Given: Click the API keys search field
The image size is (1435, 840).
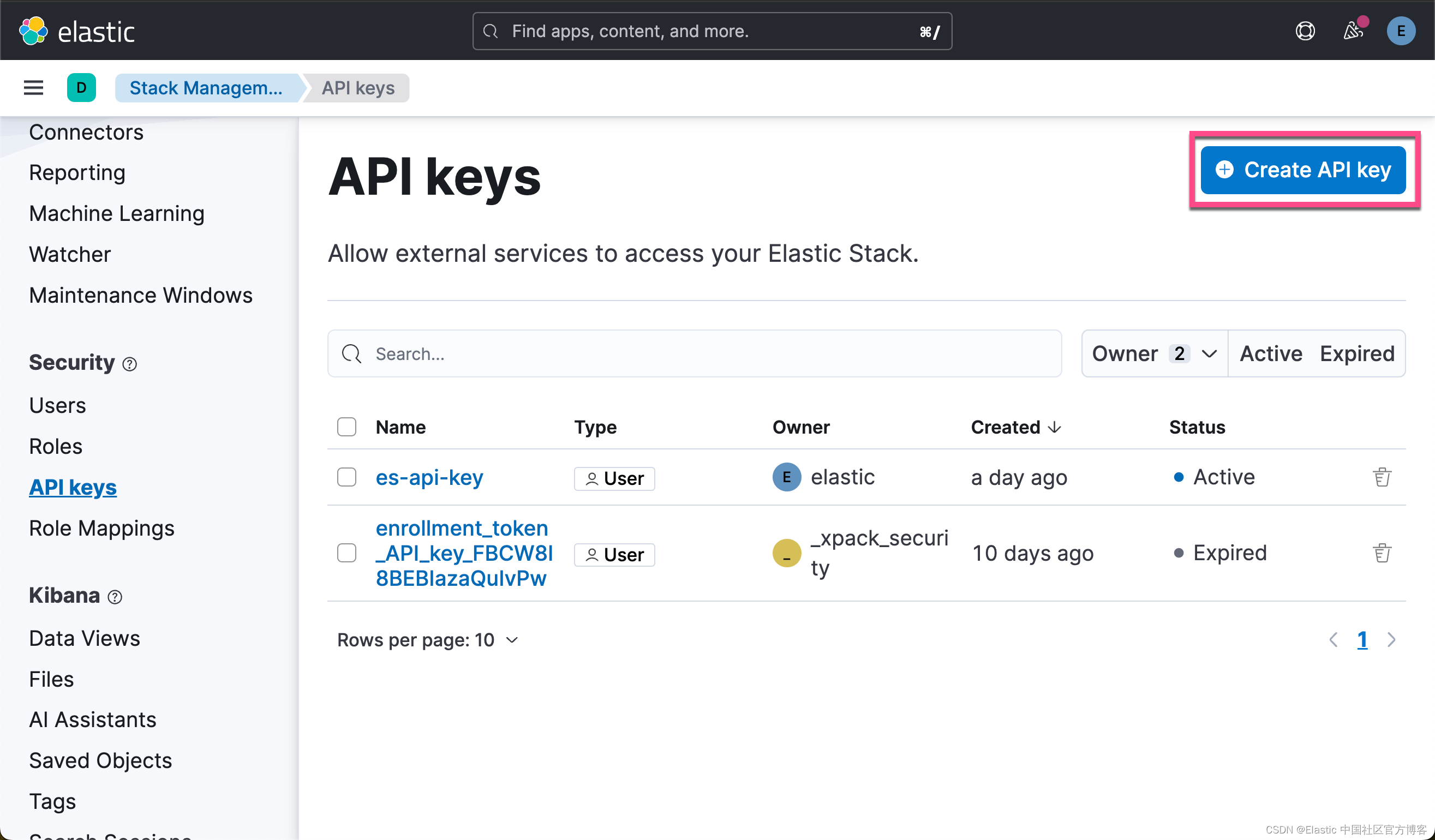Looking at the screenshot, I should (x=695, y=353).
